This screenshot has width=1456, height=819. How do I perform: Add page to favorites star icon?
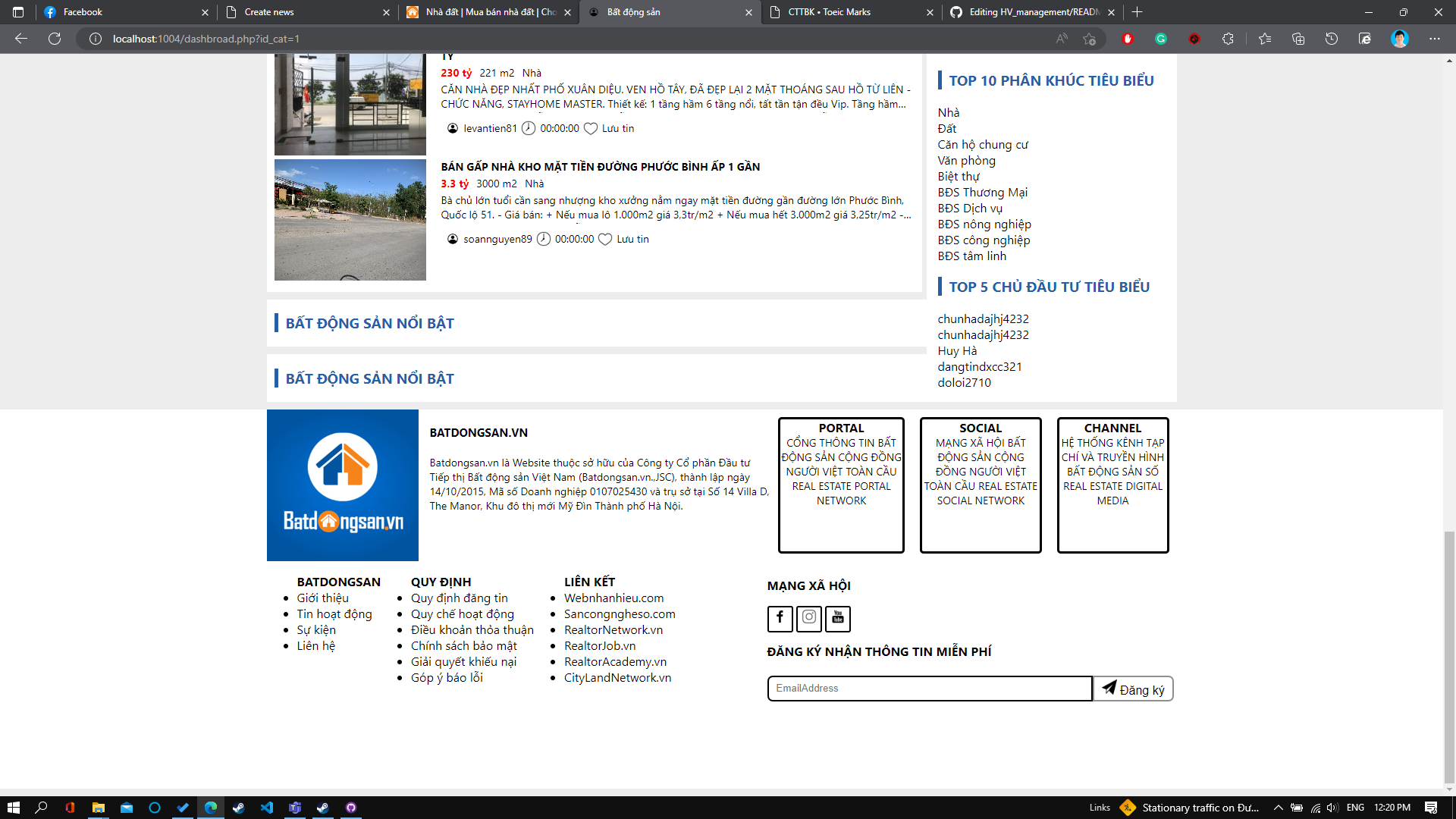[1089, 39]
